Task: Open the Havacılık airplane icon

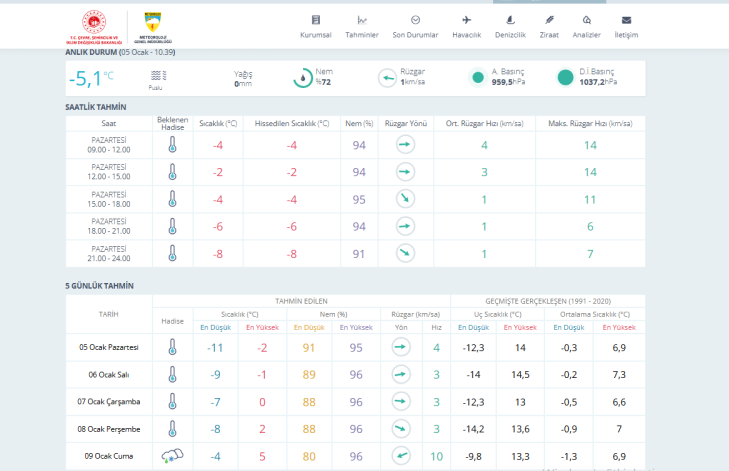Action: point(466,20)
